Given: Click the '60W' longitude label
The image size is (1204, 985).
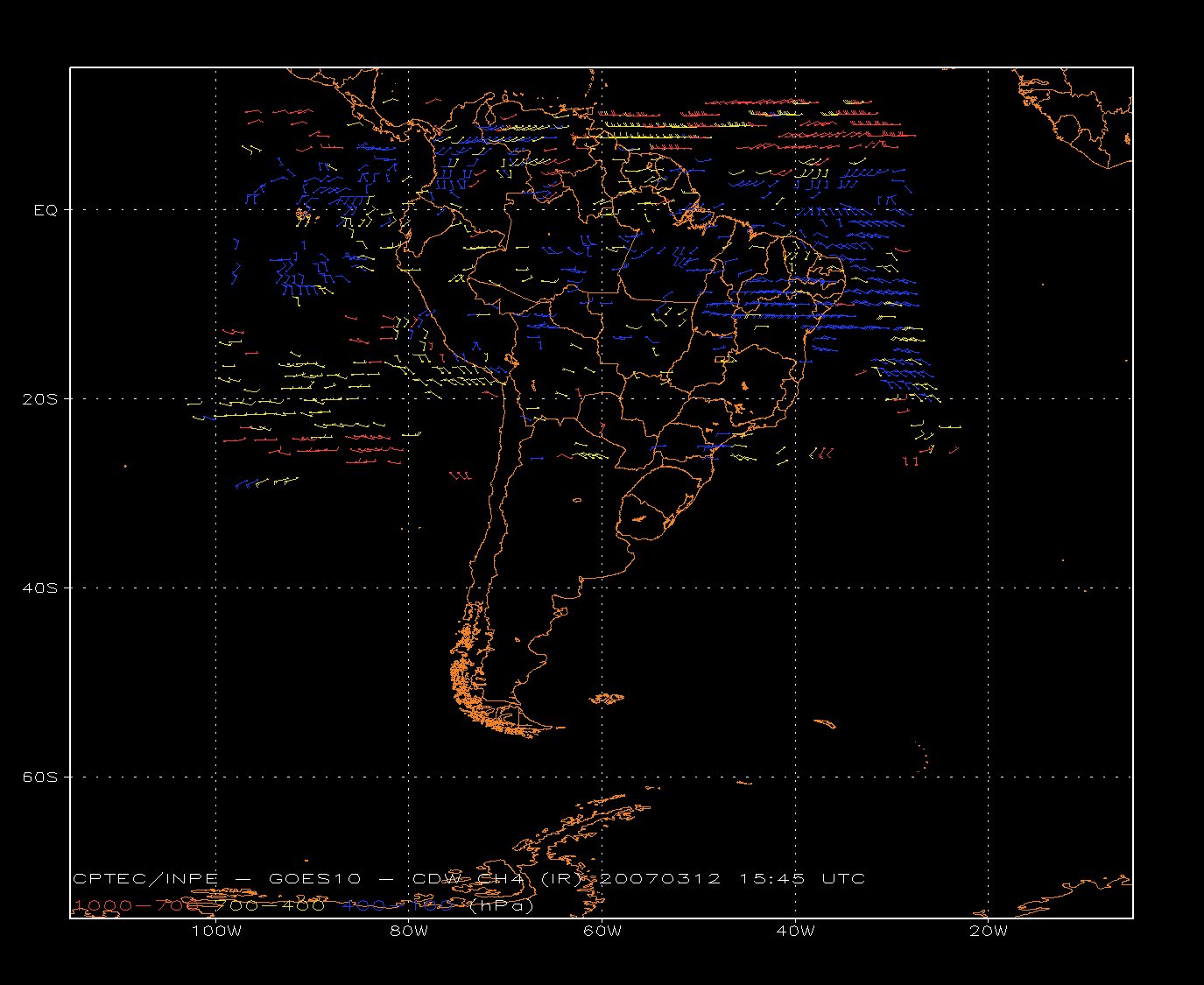Looking at the screenshot, I should (x=602, y=932).
